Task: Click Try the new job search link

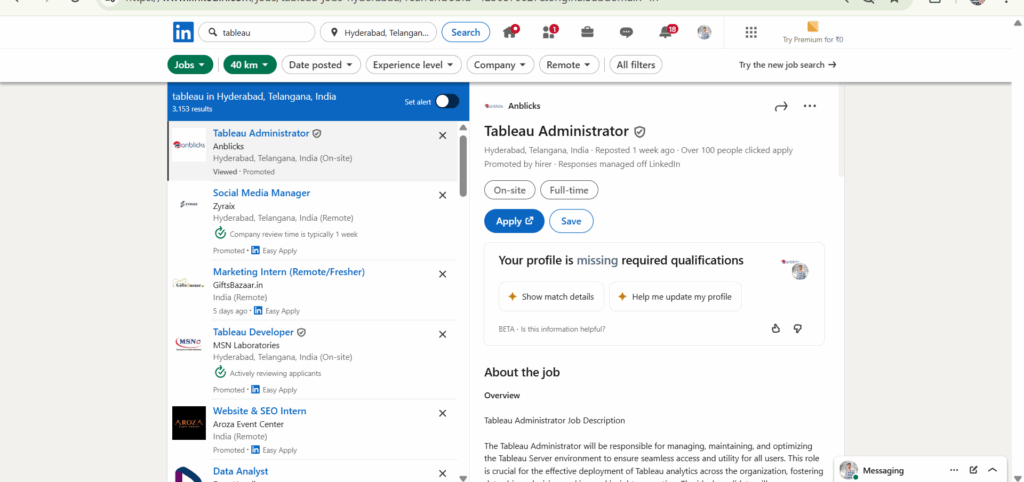Action: 788,65
